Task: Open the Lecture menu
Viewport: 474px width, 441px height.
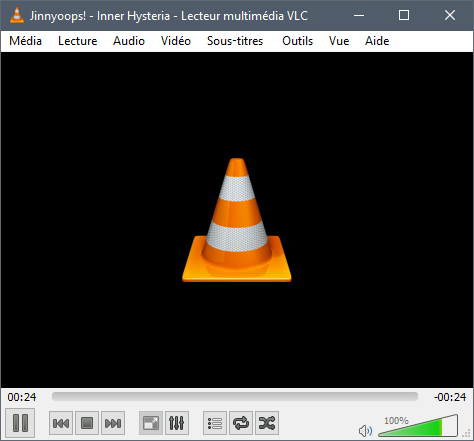Action: (77, 41)
